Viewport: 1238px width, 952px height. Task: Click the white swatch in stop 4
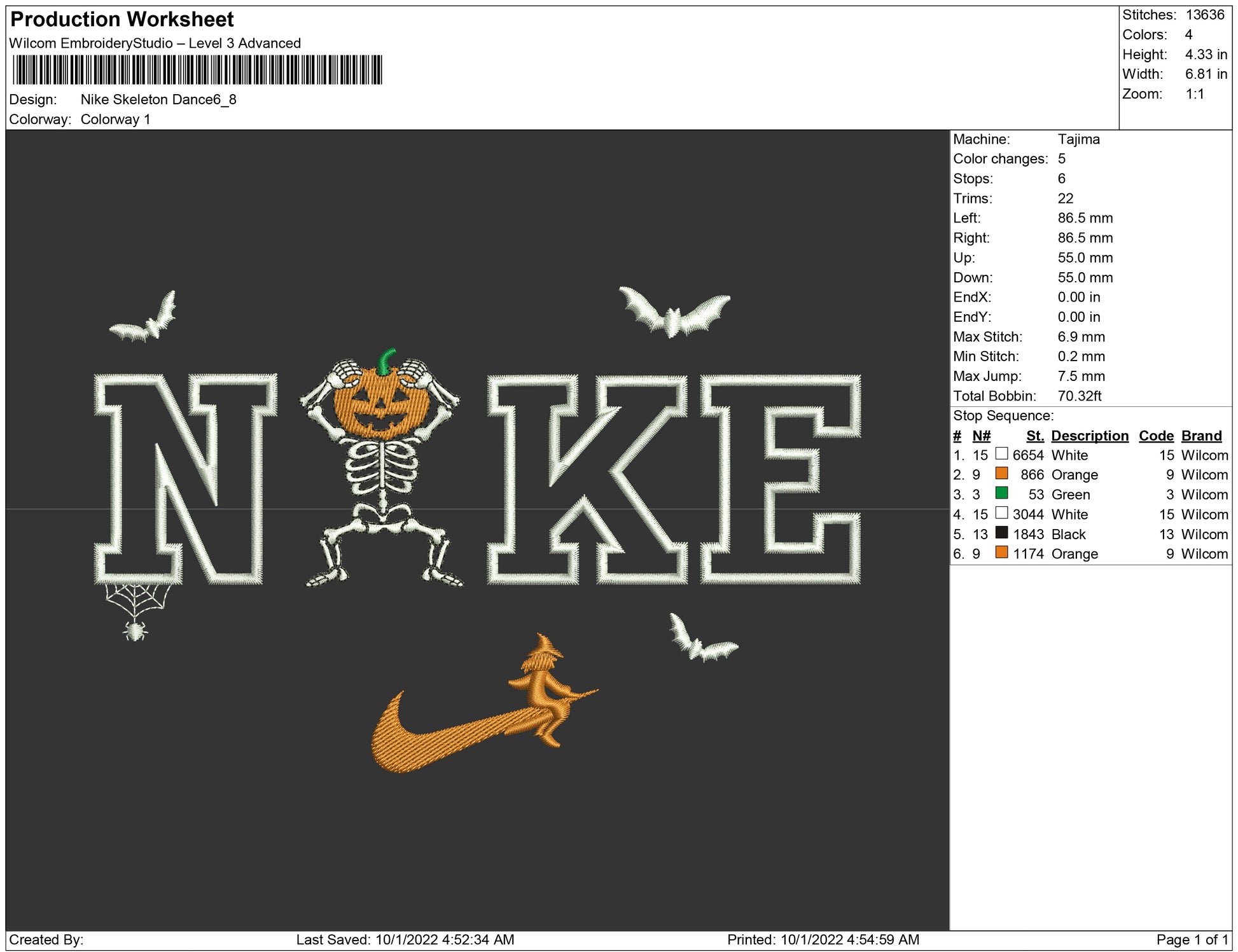pos(1001,513)
